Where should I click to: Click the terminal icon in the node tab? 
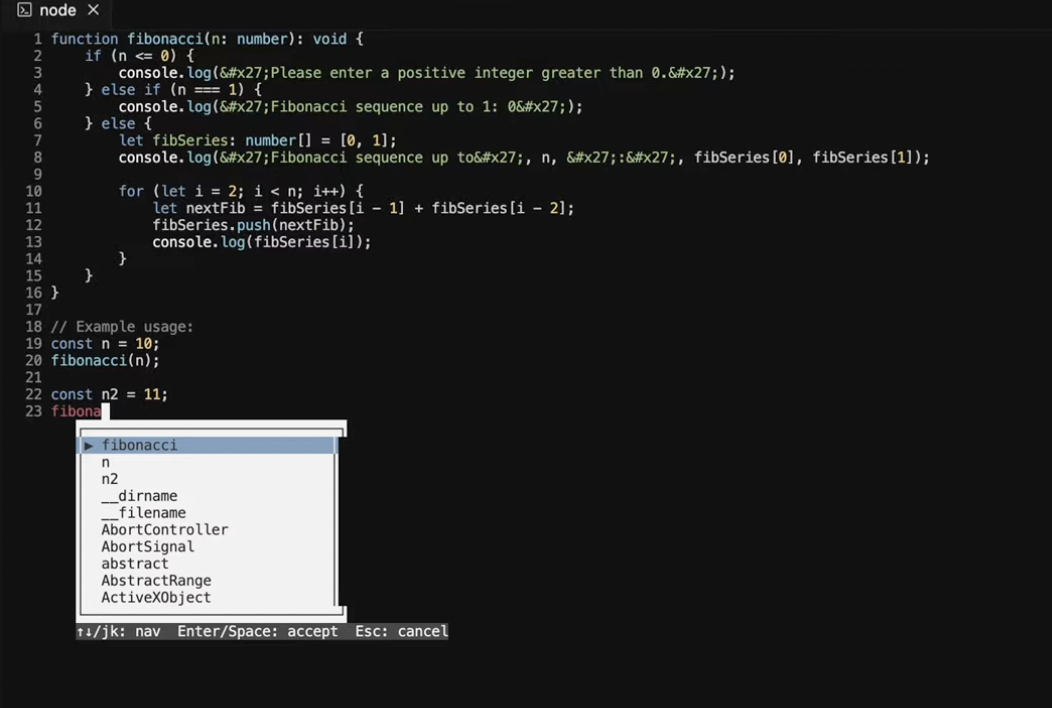(x=24, y=10)
